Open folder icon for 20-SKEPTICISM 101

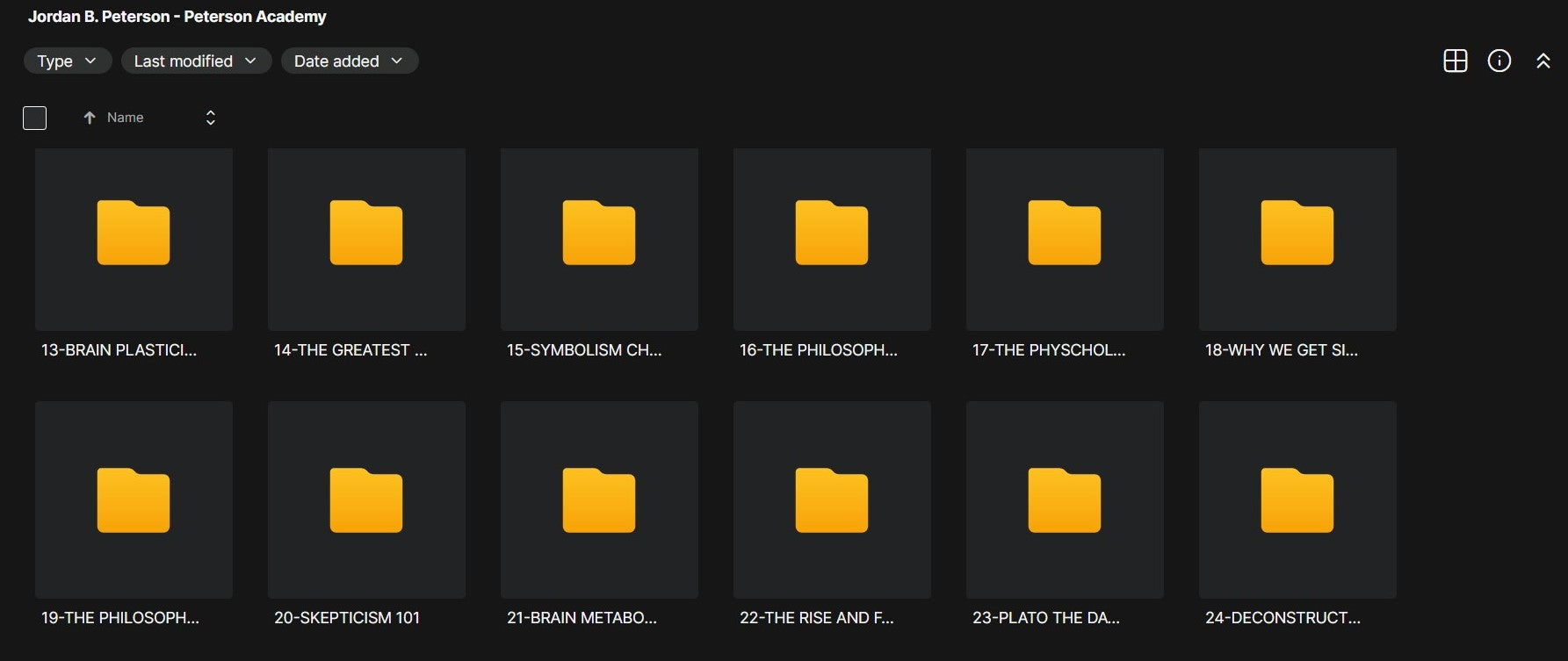coord(366,500)
